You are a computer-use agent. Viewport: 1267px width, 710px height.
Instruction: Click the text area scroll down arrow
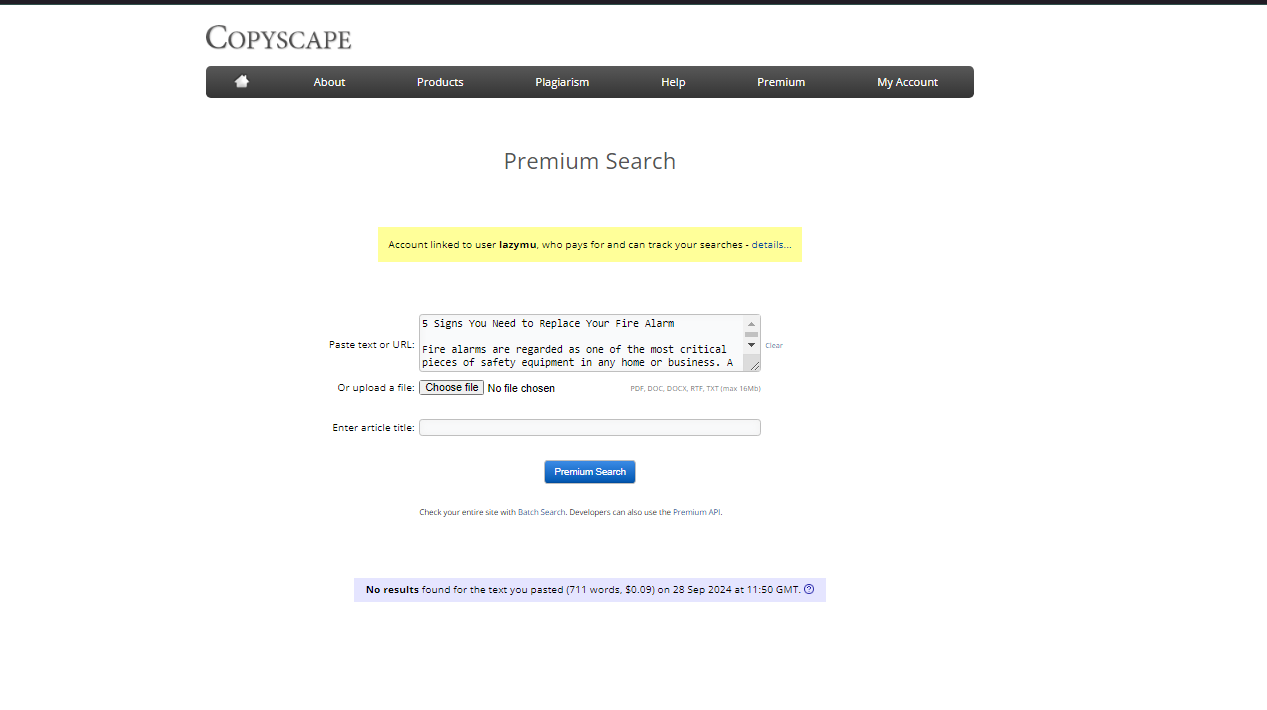point(752,345)
